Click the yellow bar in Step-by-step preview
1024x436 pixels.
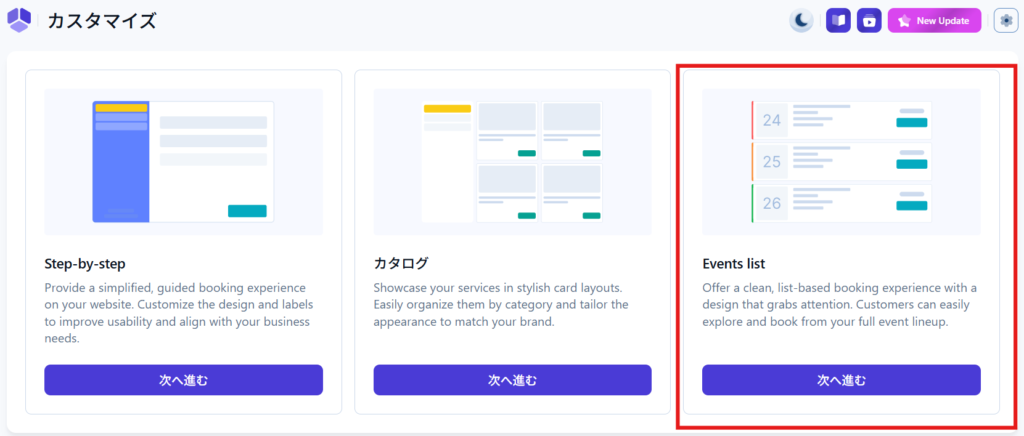(x=120, y=107)
